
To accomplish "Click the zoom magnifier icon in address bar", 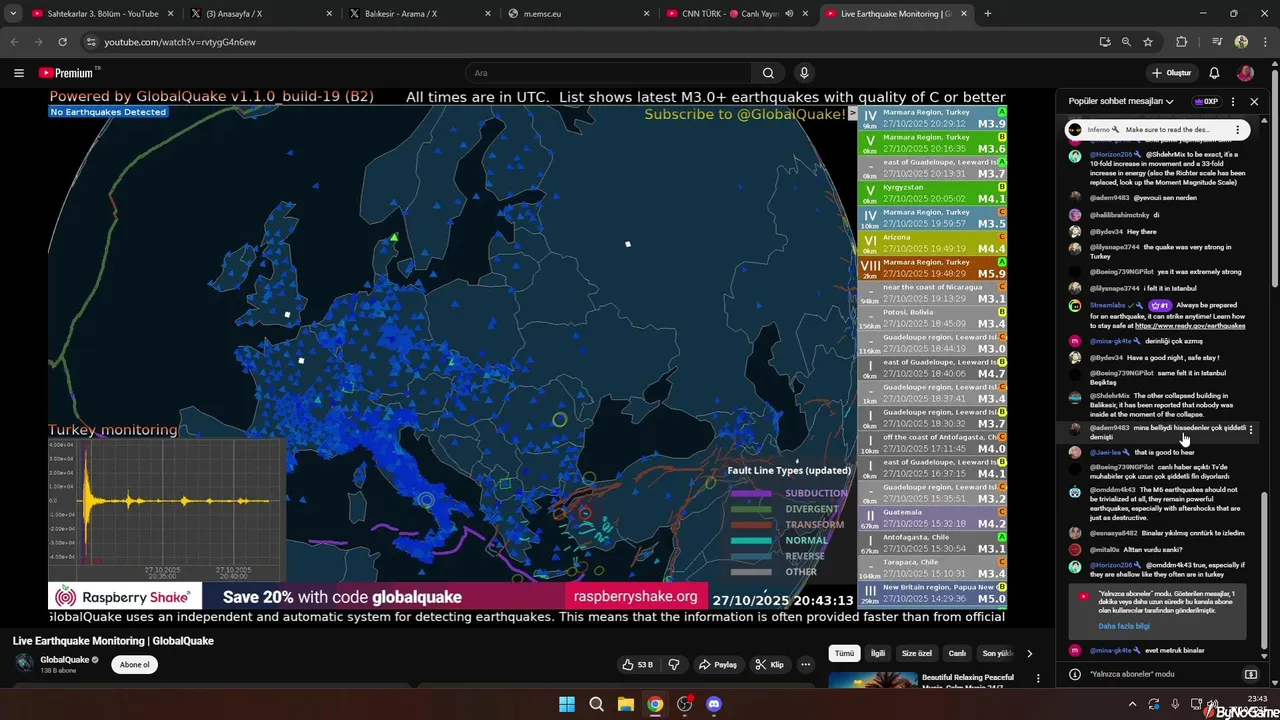I will coord(1126,42).
